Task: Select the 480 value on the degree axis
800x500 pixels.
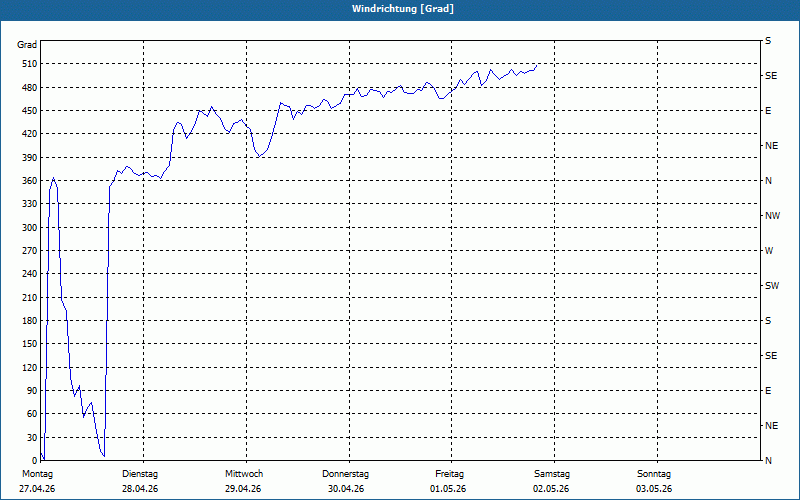Action: click(x=30, y=88)
